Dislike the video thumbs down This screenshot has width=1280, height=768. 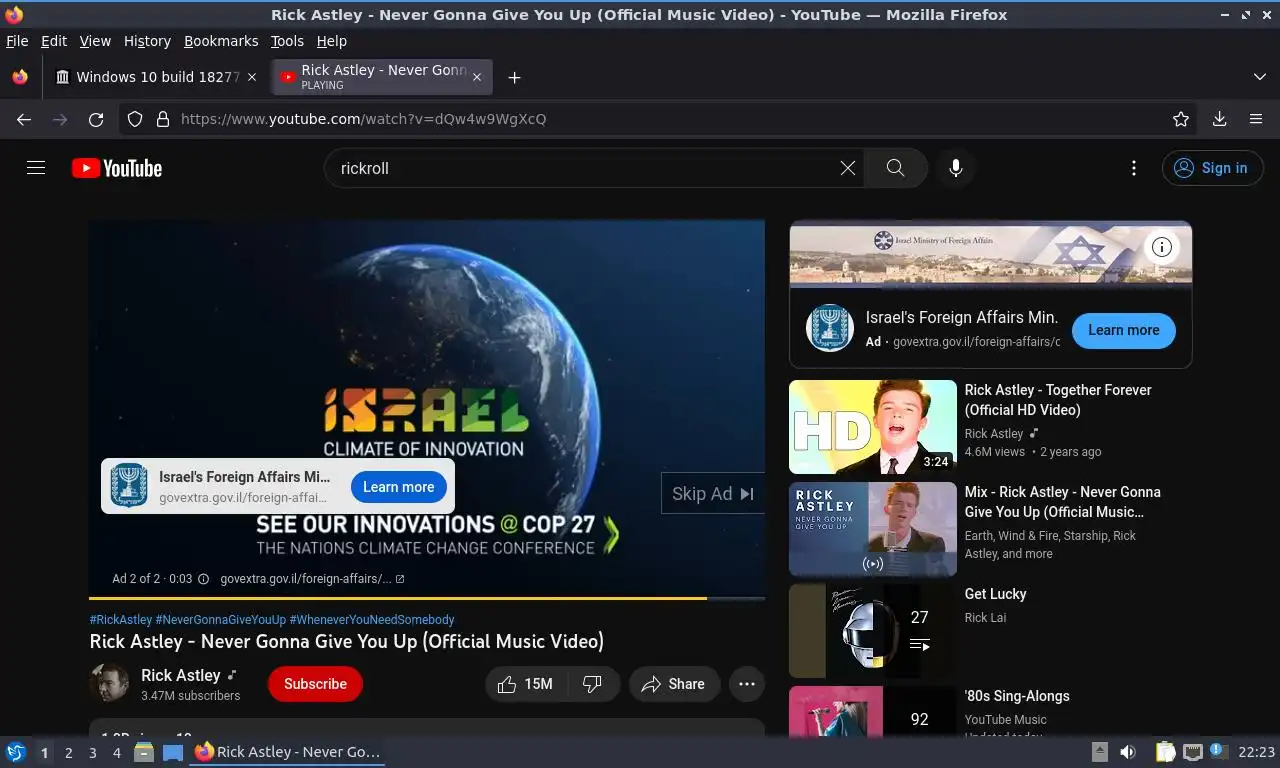click(x=593, y=684)
